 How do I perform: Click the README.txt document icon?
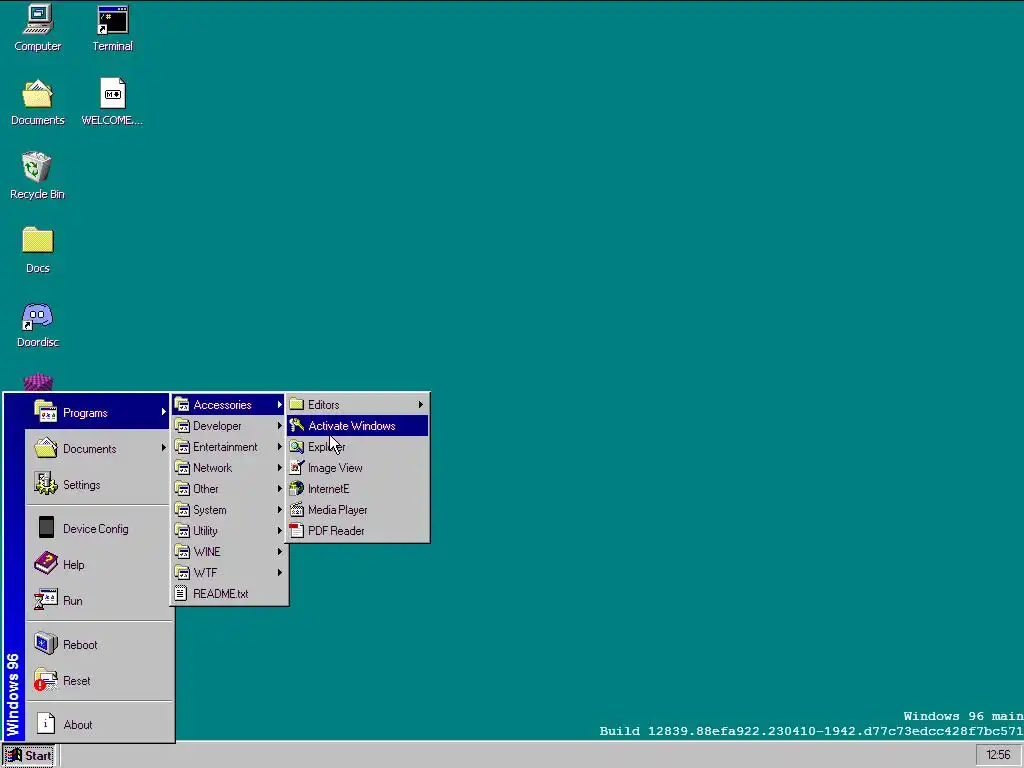181,594
